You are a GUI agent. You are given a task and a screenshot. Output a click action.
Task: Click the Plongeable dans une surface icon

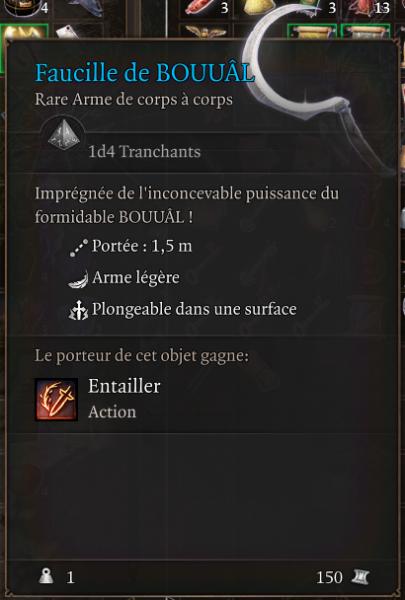(78, 310)
